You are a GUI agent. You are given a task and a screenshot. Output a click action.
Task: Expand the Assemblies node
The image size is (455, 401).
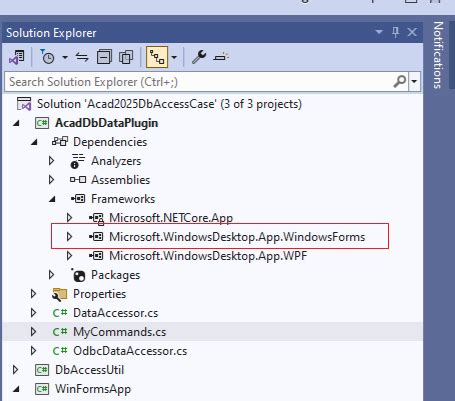pos(51,180)
